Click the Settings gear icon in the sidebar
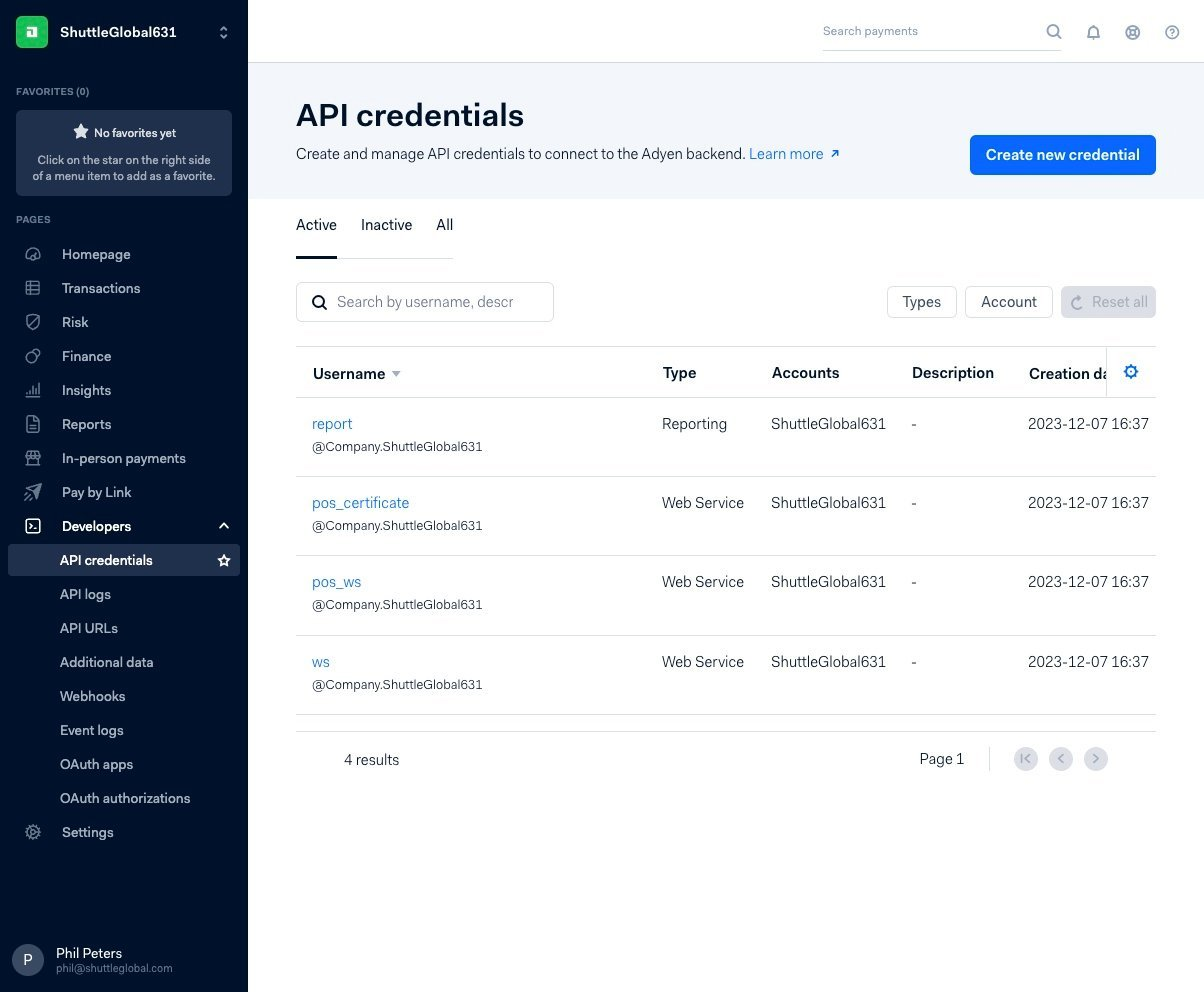The height and width of the screenshot is (992, 1204). pyautogui.click(x=33, y=832)
